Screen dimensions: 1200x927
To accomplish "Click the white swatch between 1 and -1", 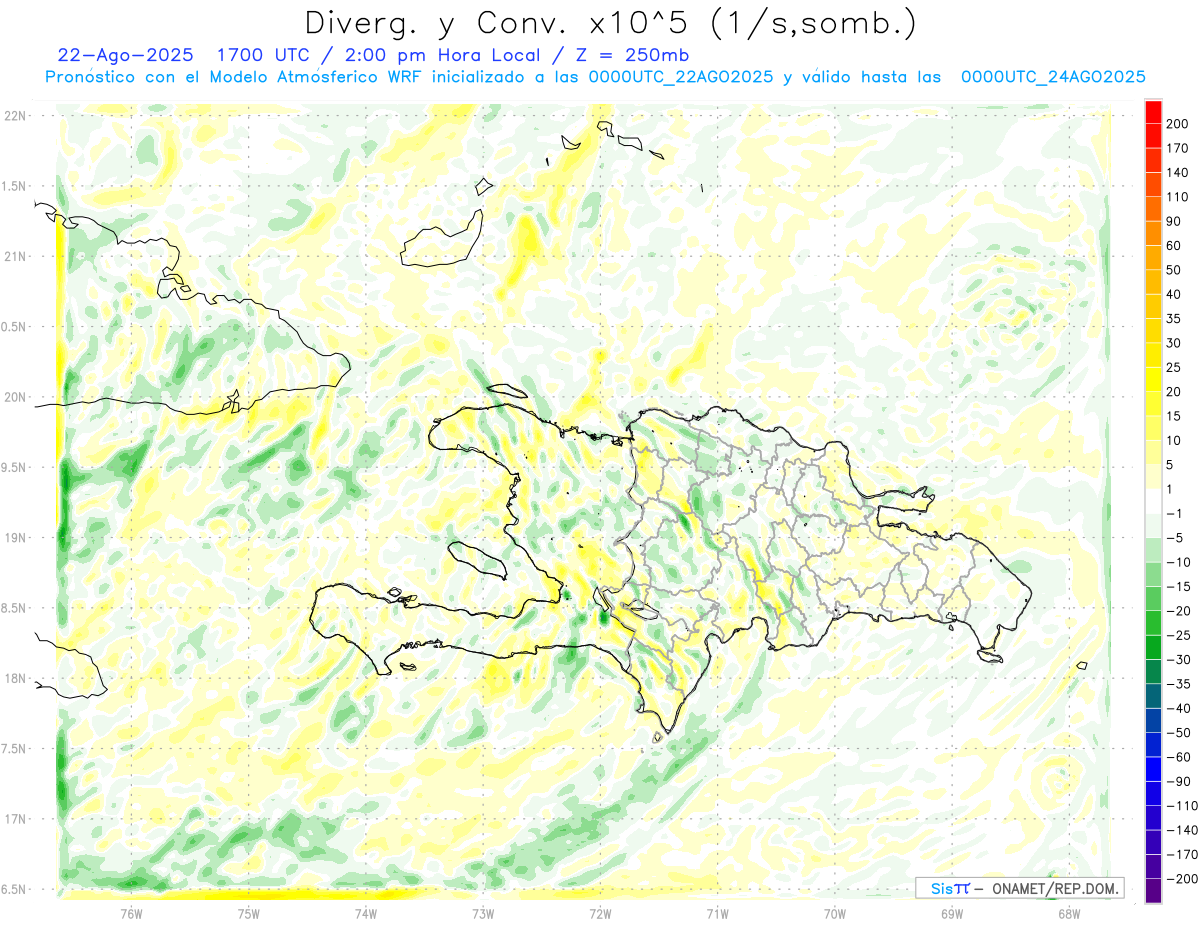I will click(1153, 502).
